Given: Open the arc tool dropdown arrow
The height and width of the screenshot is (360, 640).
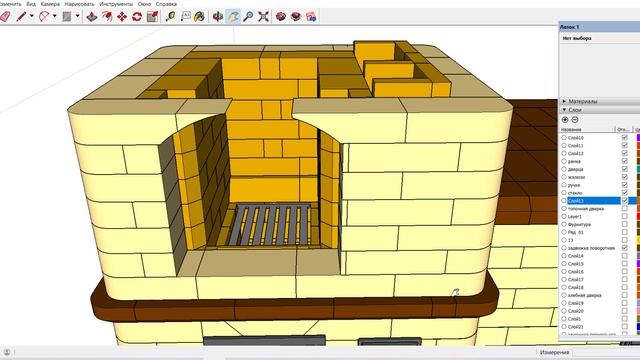Looking at the screenshot, I should 54,16.
